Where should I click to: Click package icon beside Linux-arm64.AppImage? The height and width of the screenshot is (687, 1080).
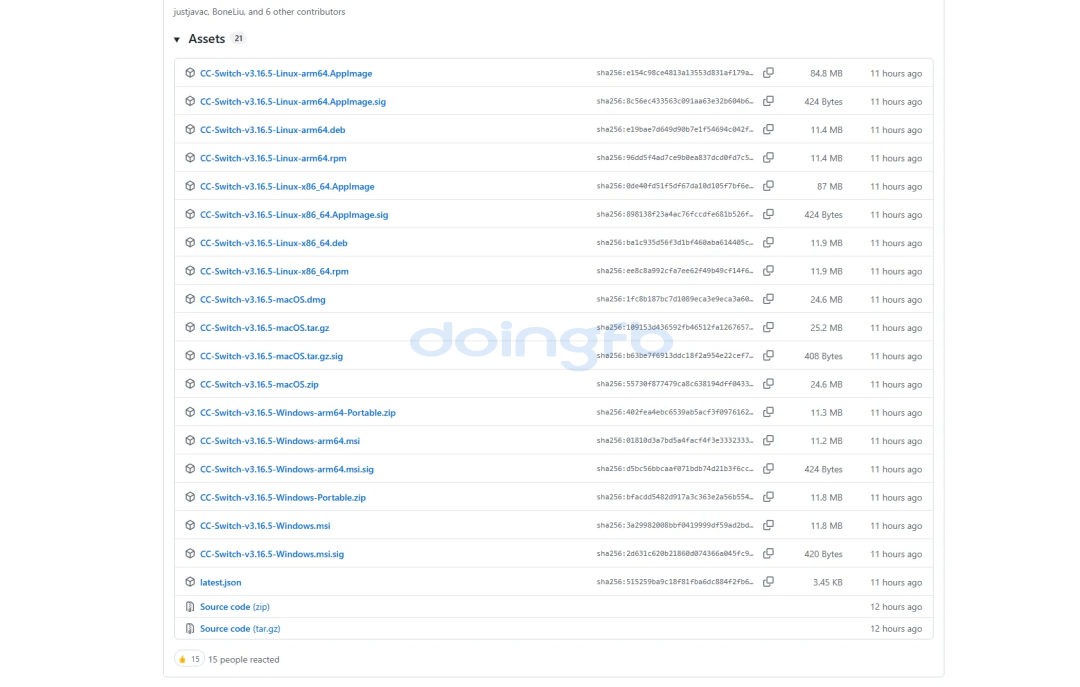point(190,72)
